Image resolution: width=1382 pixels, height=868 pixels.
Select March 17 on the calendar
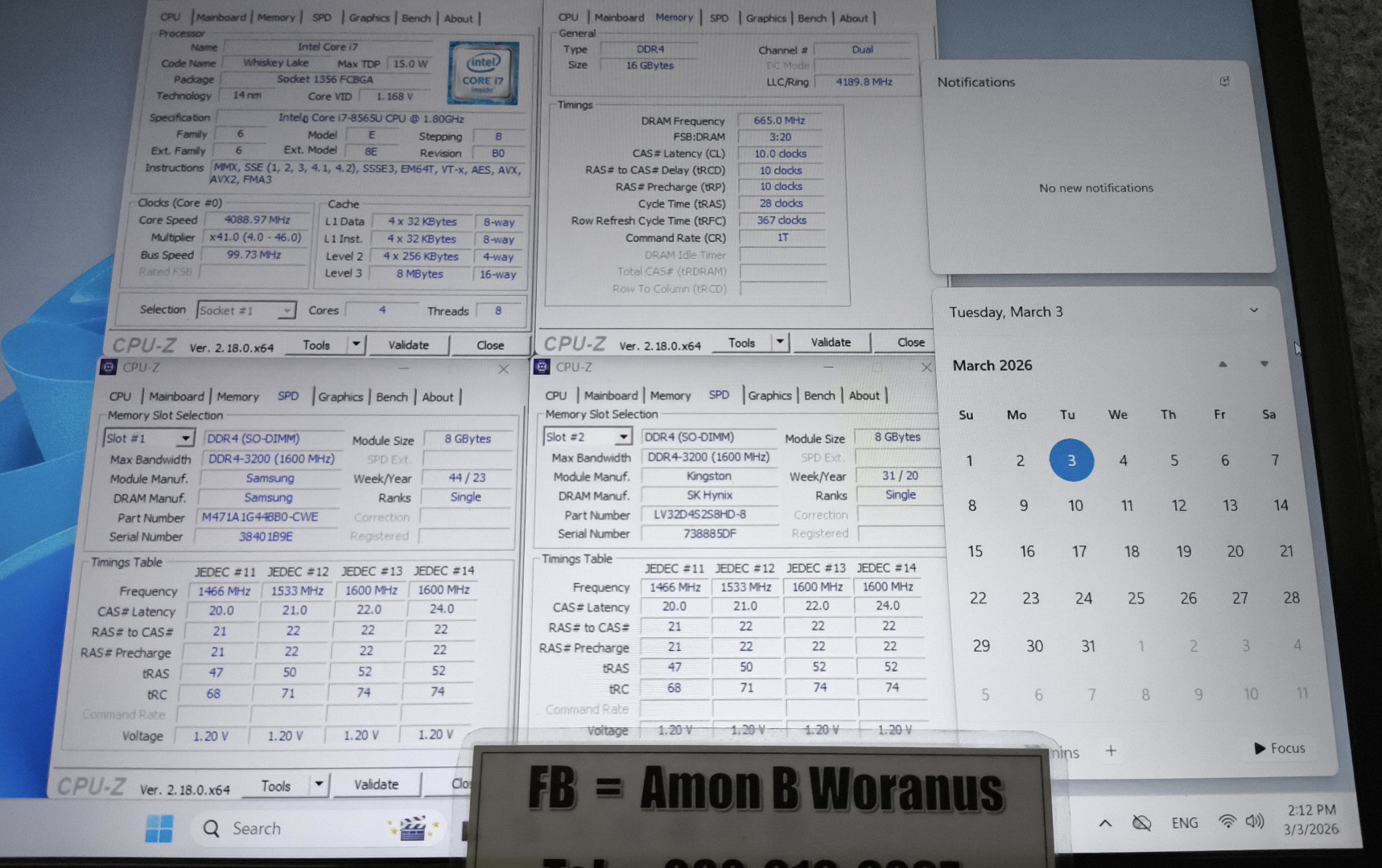point(1079,551)
